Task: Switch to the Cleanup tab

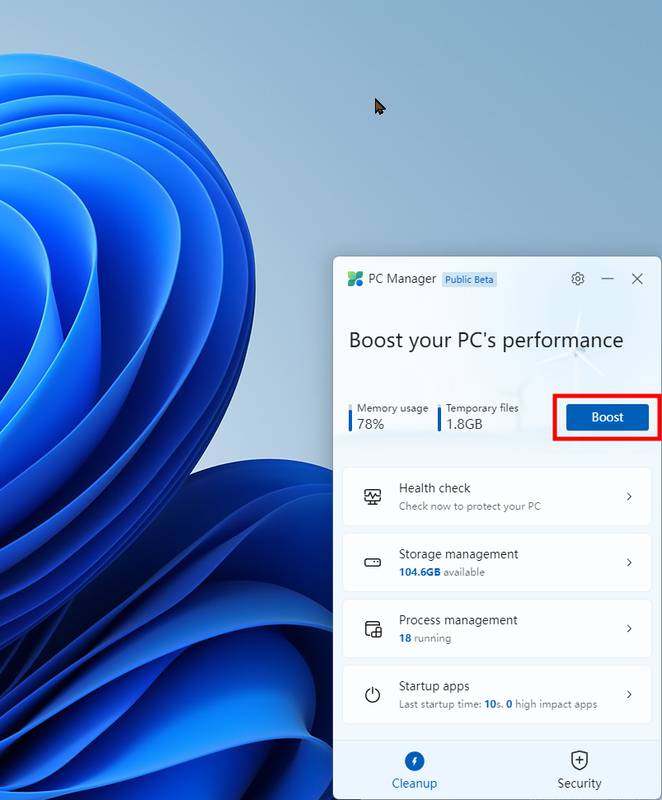Action: (414, 770)
